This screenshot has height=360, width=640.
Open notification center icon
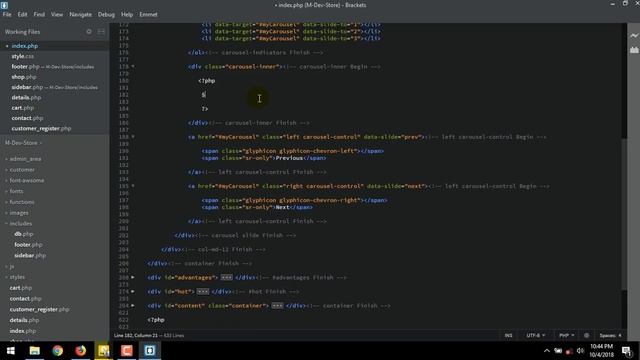[627, 351]
